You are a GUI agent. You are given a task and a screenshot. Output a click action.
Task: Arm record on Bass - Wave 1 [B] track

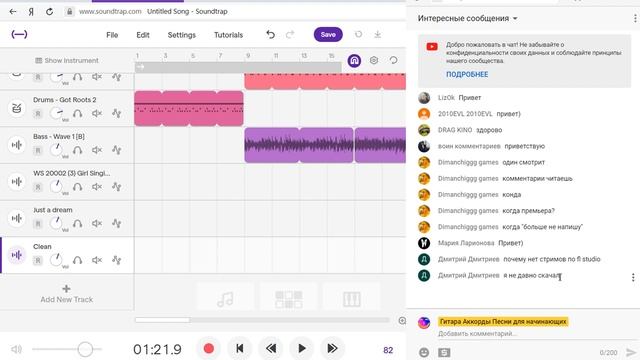click(38, 150)
